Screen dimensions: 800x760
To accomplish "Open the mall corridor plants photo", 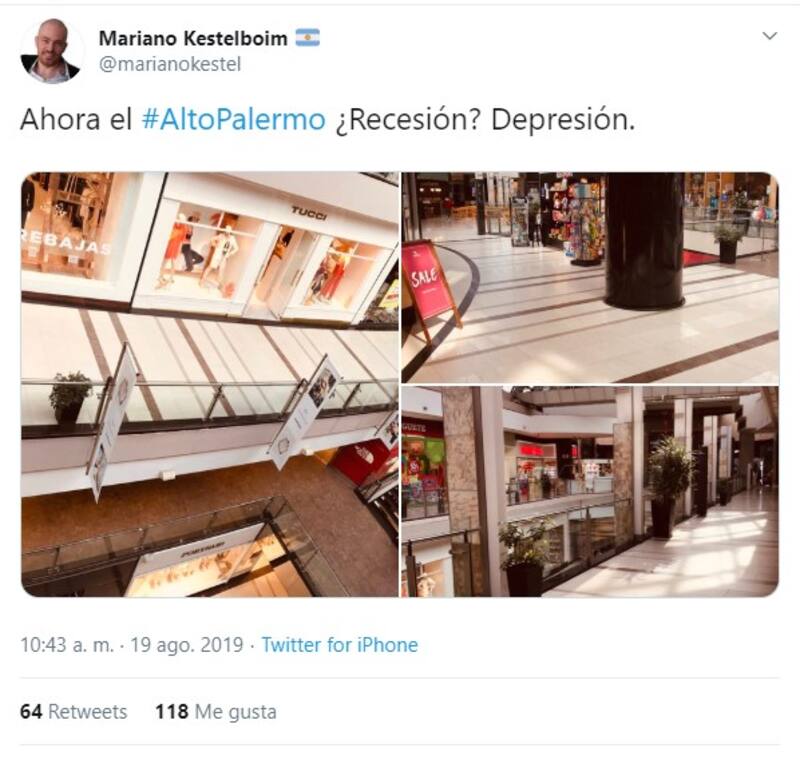I will (590, 492).
